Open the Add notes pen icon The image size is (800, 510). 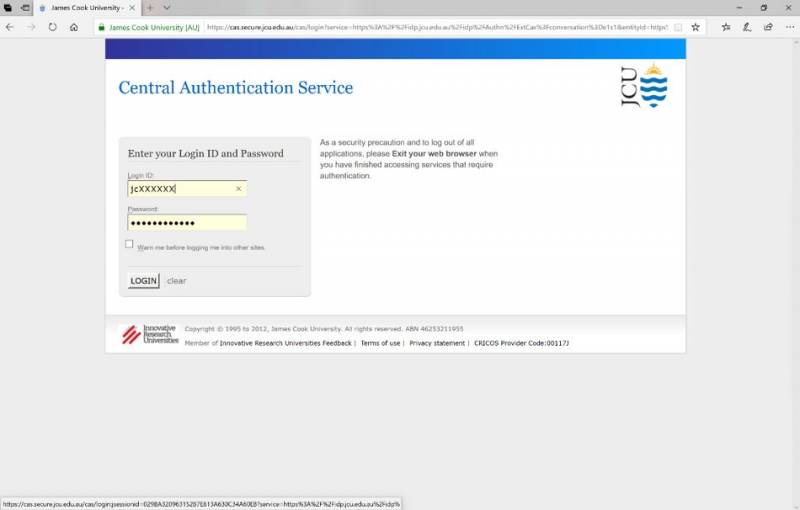tap(747, 27)
